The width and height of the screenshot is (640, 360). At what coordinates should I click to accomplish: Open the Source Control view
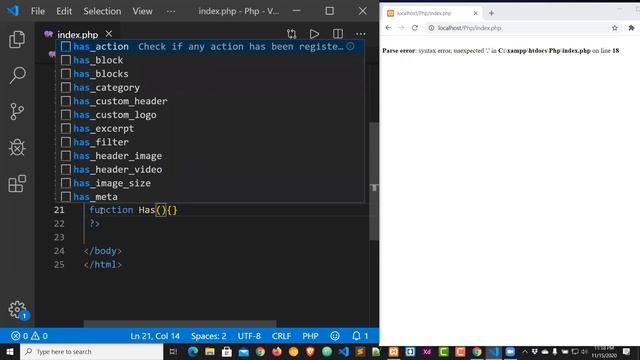pos(17,111)
